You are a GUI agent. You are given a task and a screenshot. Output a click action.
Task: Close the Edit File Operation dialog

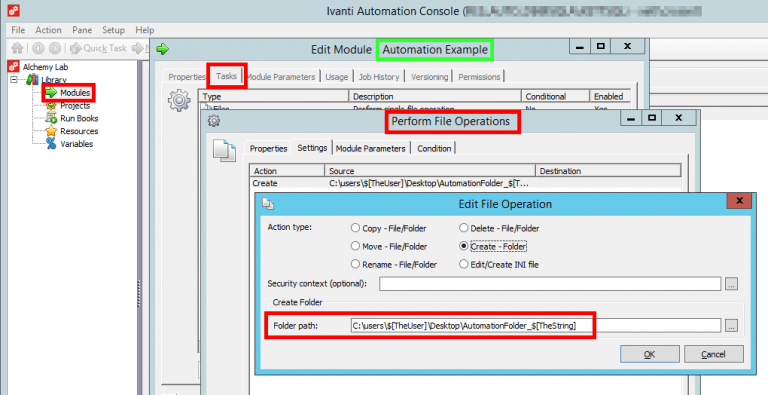[739, 201]
